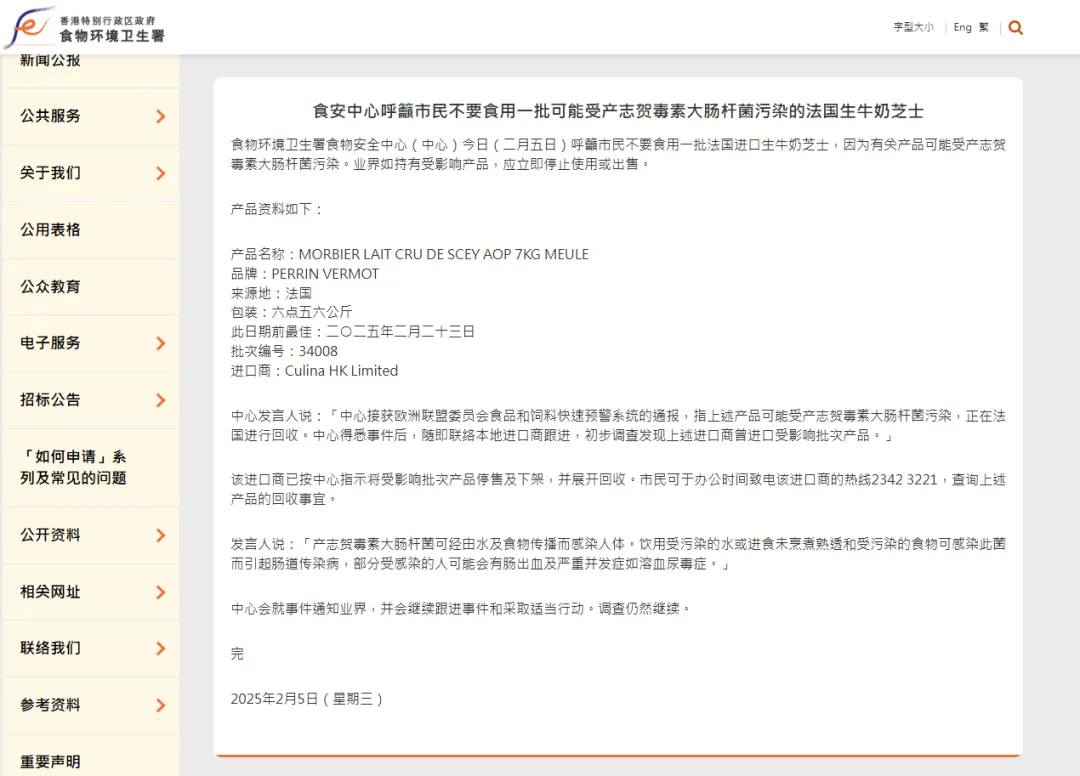This screenshot has width=1080, height=776.
Task: Click the arrow icon beside 招标公告
Action: pos(160,401)
